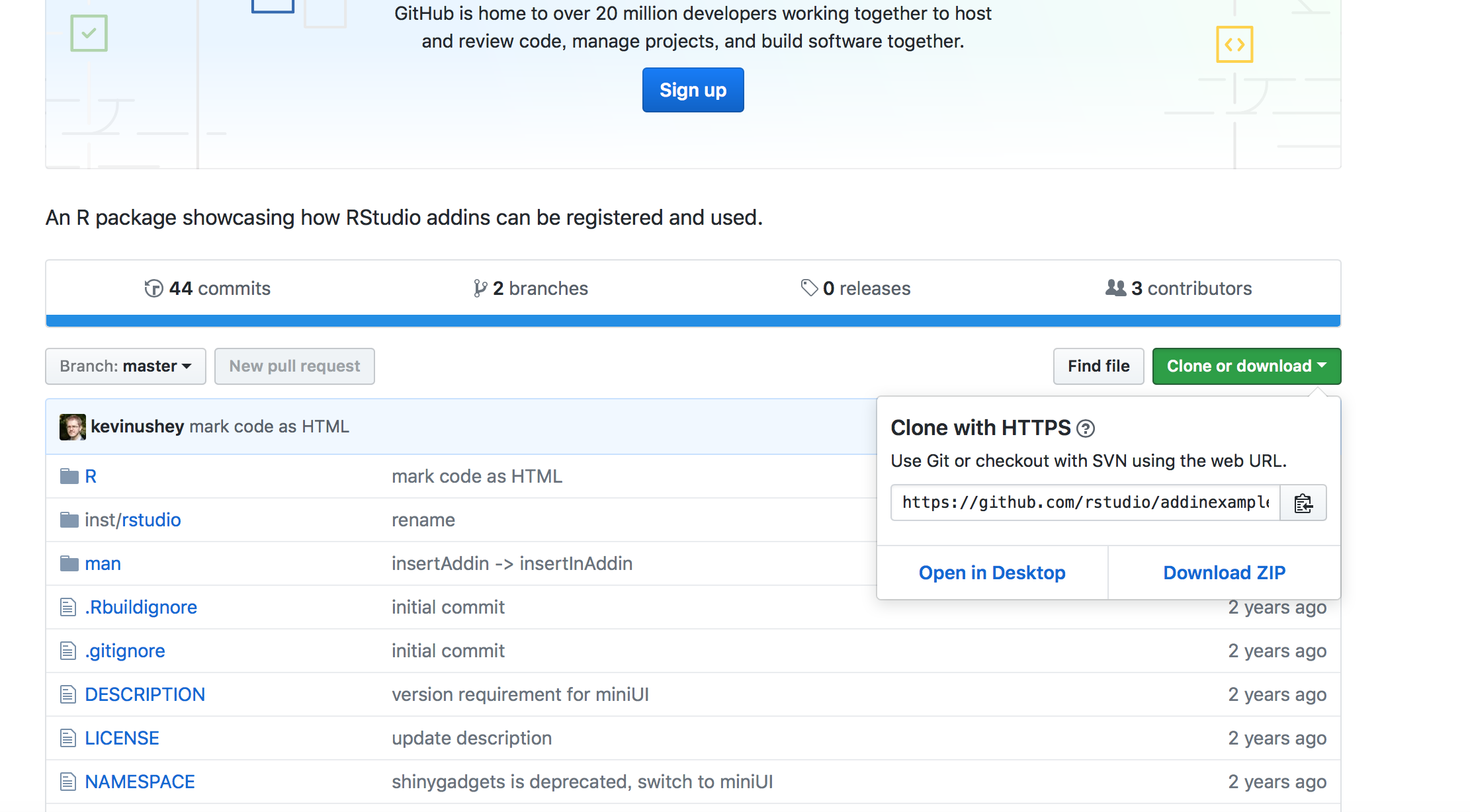This screenshot has height=812, width=1470.
Task: Open the version requirement for miniUI commit
Action: click(520, 694)
